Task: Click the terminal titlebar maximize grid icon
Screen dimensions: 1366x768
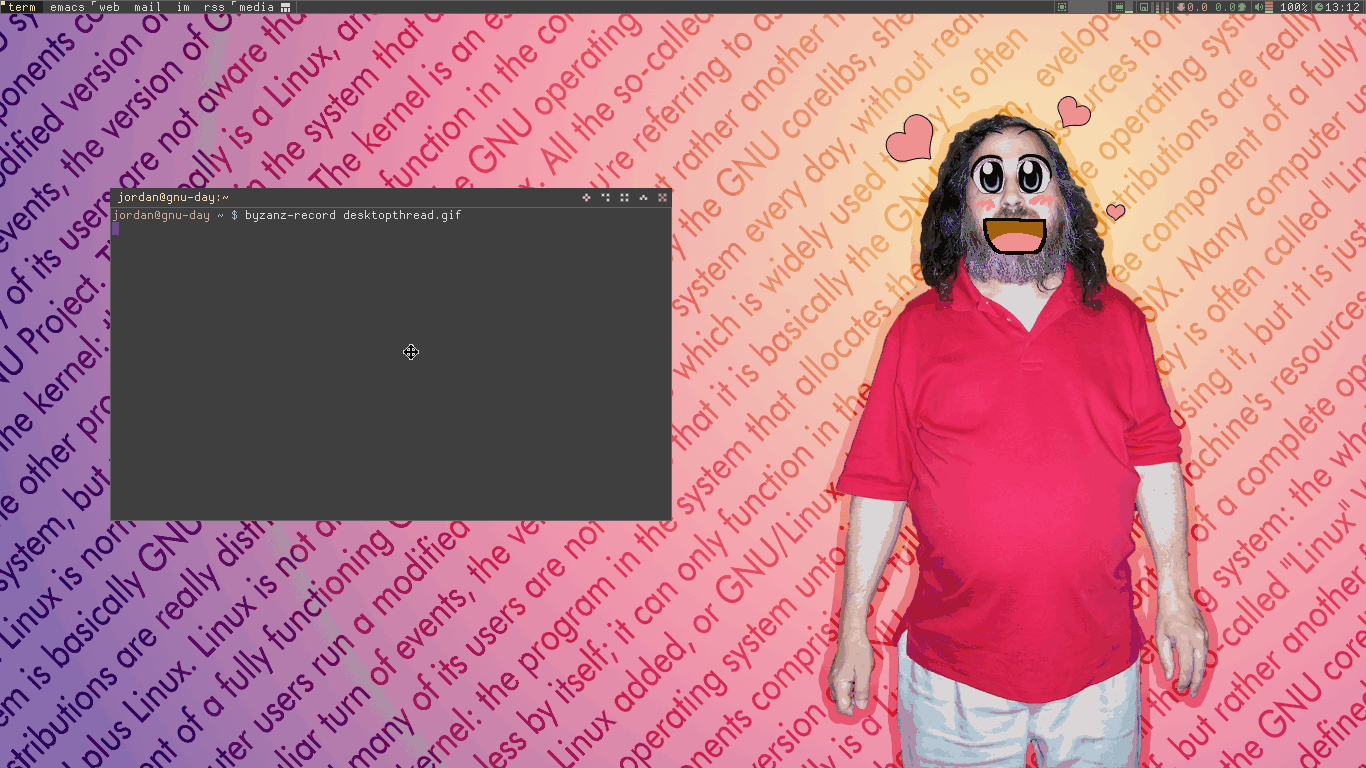Action: point(625,198)
